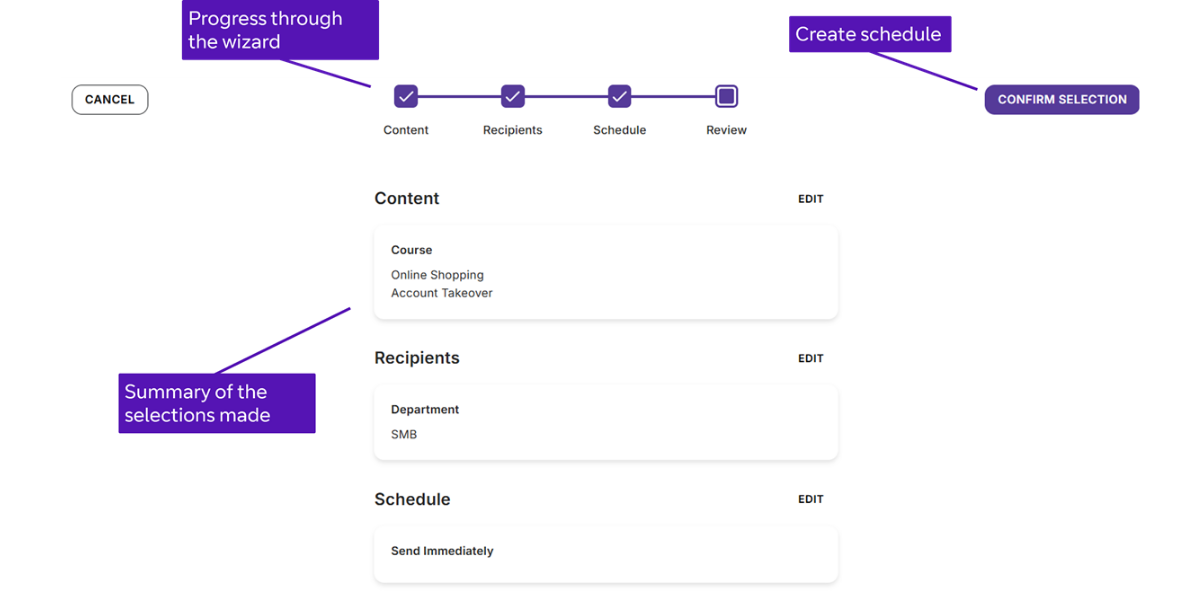The height and width of the screenshot is (600, 1200).
Task: Open EDIT for the Schedule section
Action: click(810, 498)
